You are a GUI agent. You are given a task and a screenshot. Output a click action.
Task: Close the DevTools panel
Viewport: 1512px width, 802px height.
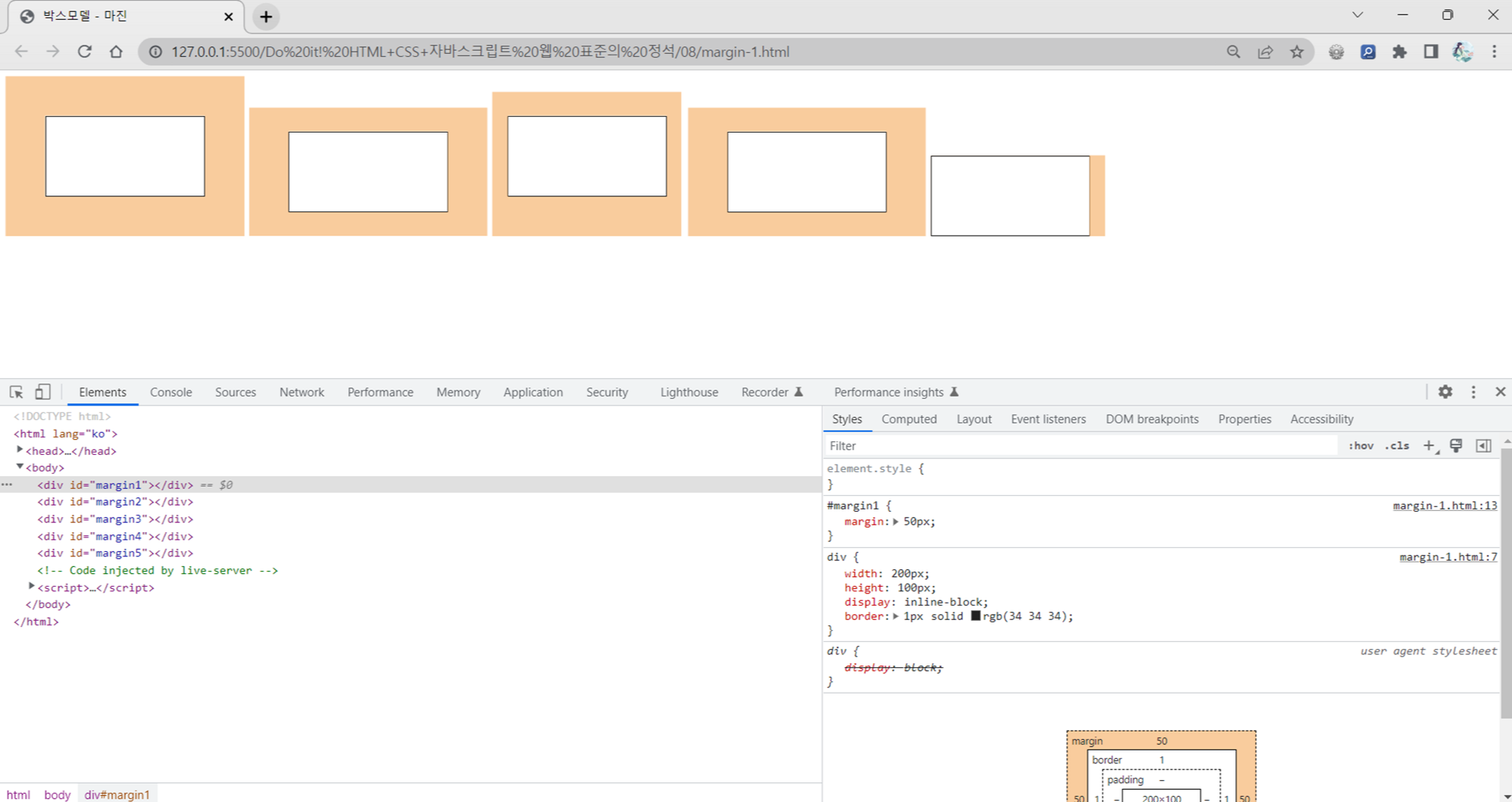pos(1501,392)
